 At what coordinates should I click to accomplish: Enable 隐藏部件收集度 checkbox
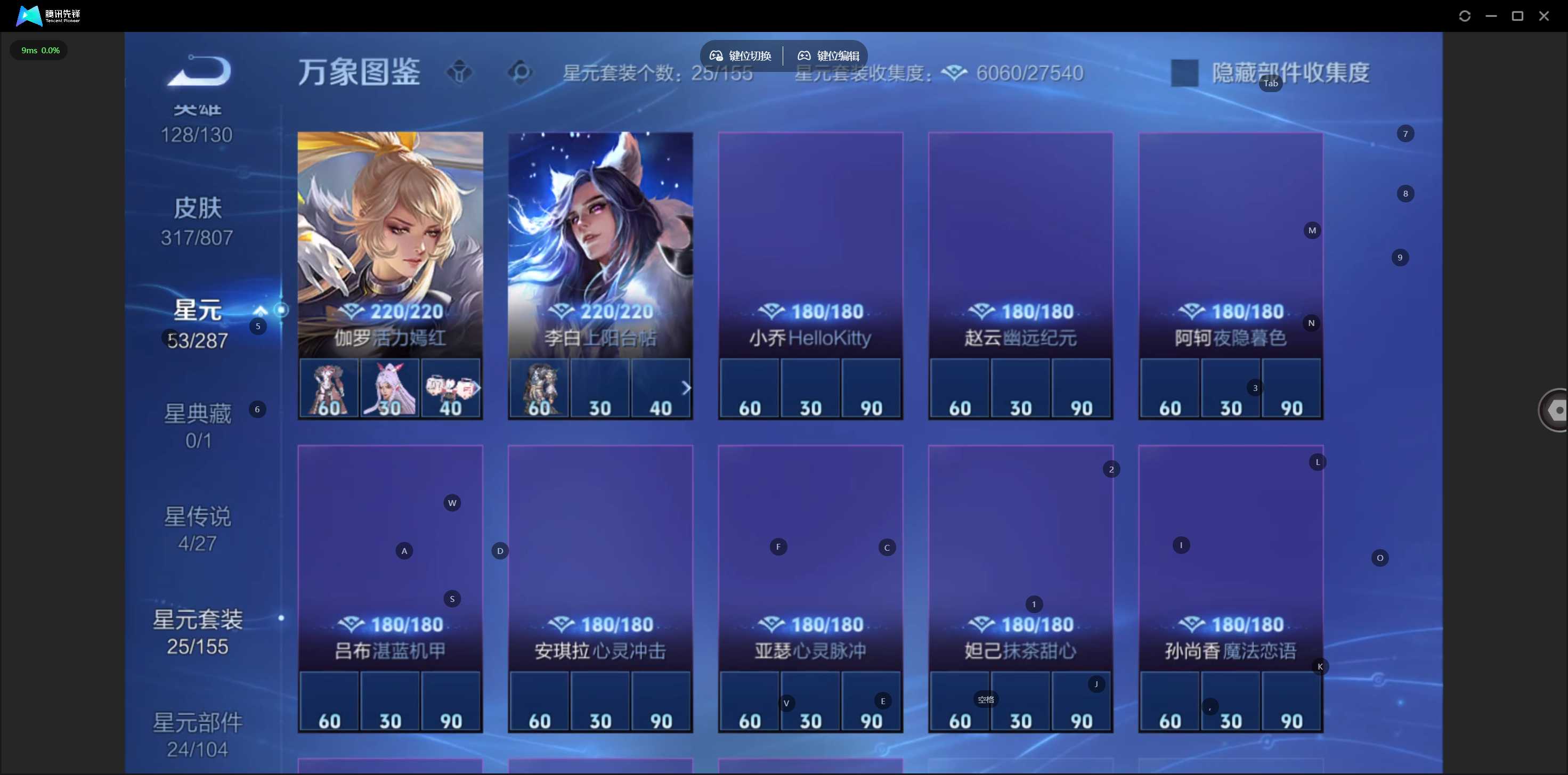click(x=1184, y=73)
